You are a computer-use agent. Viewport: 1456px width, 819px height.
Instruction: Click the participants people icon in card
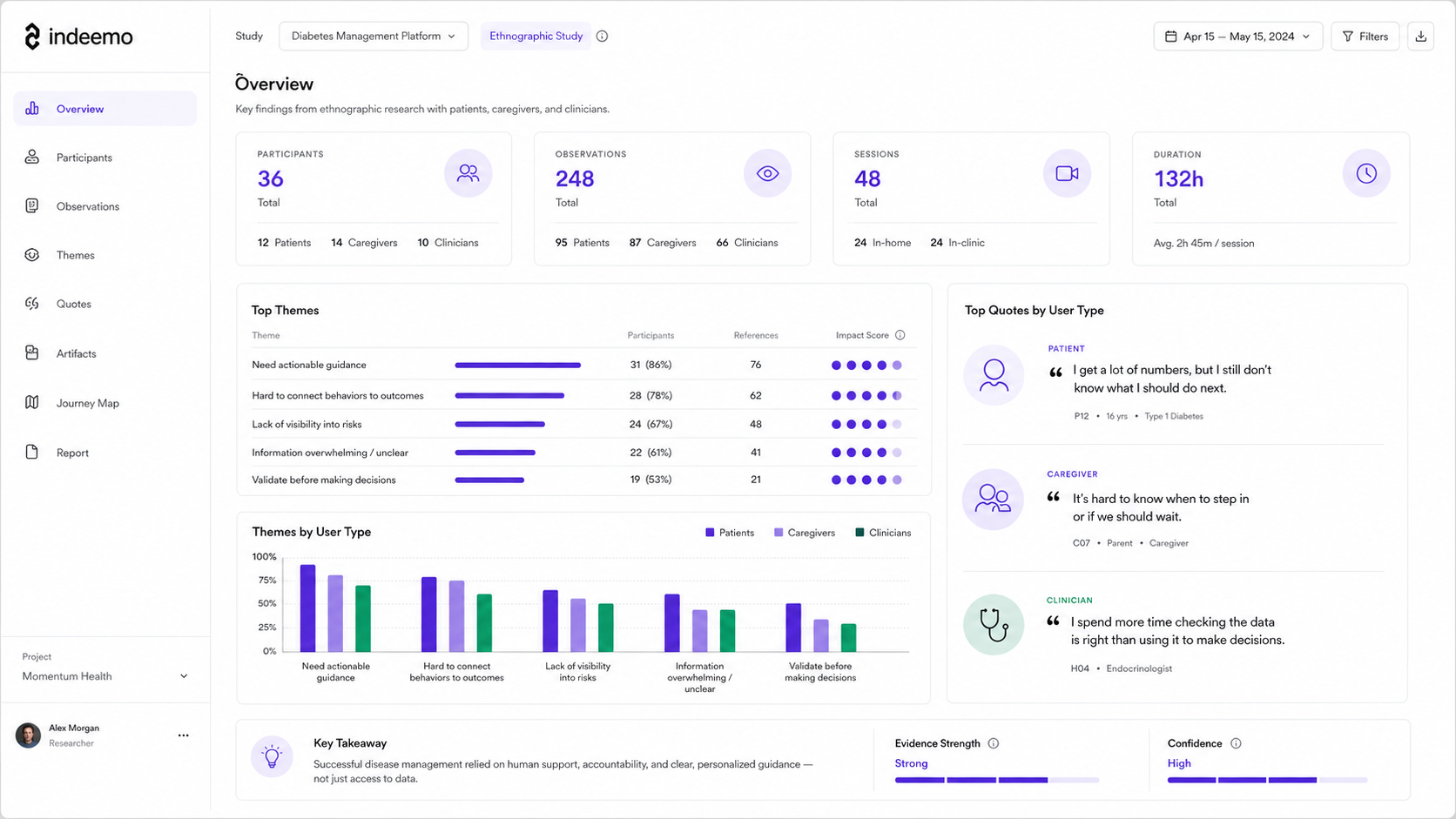click(x=468, y=173)
